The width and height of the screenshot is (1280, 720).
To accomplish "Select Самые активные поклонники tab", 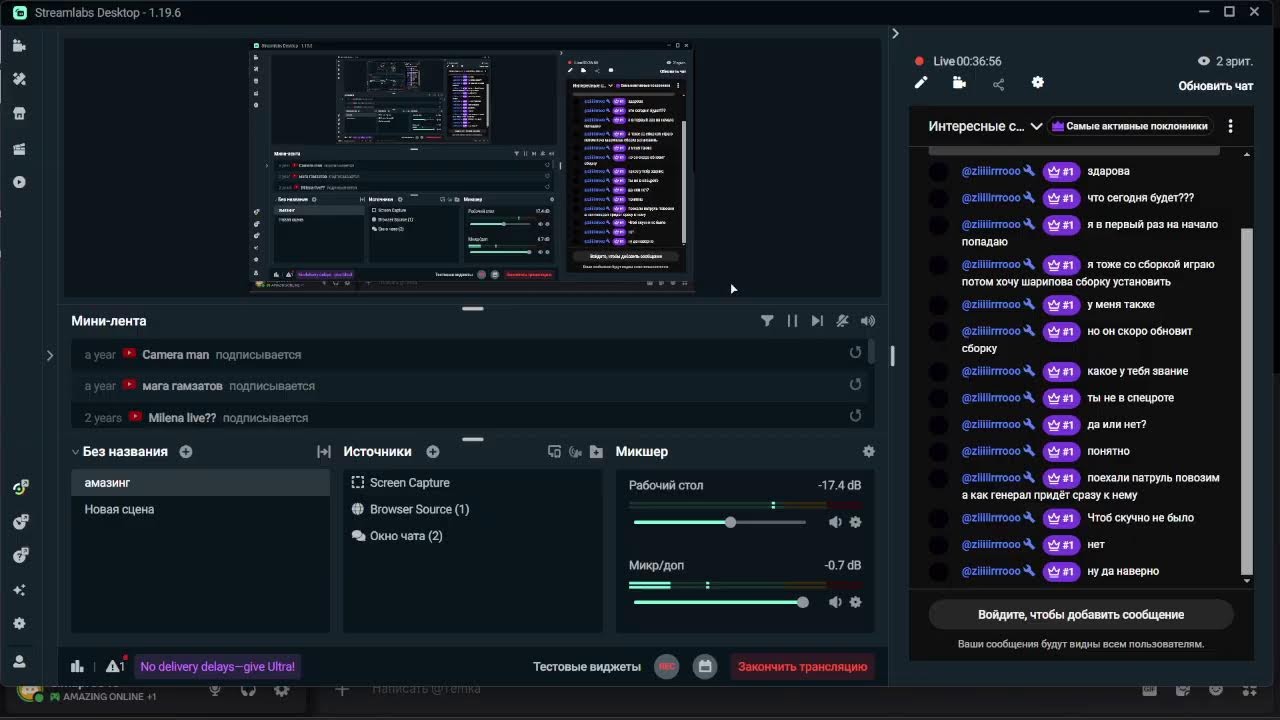I will pos(1130,126).
